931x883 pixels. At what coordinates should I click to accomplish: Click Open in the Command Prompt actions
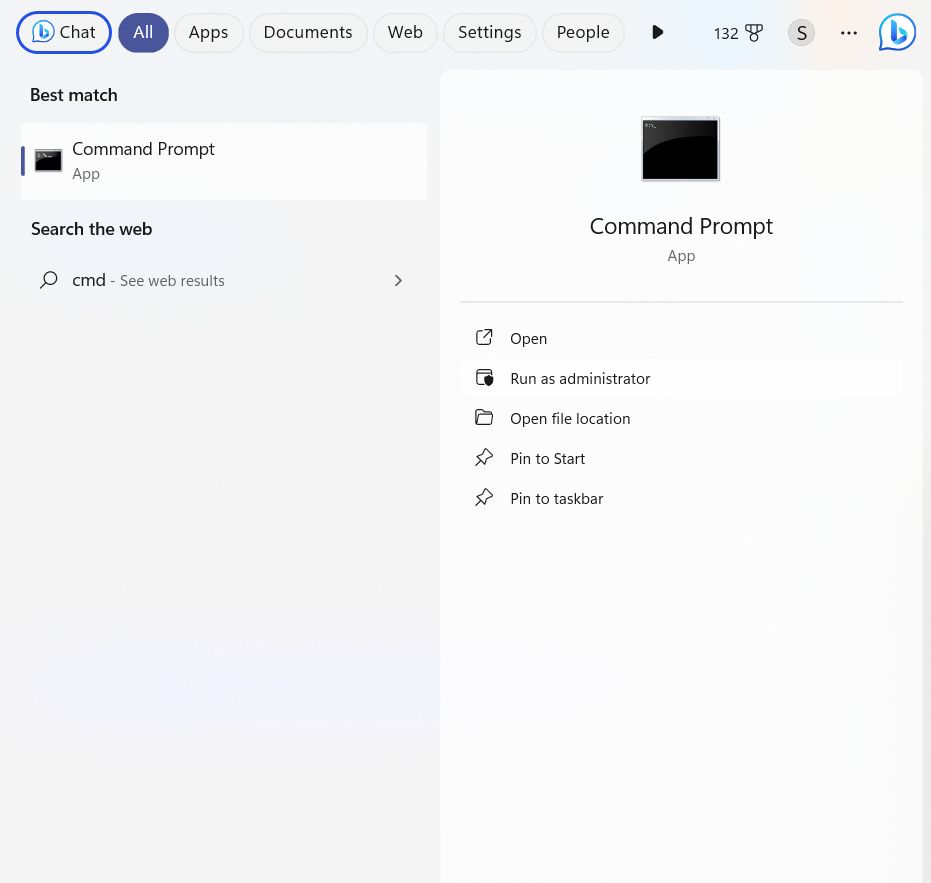point(528,338)
